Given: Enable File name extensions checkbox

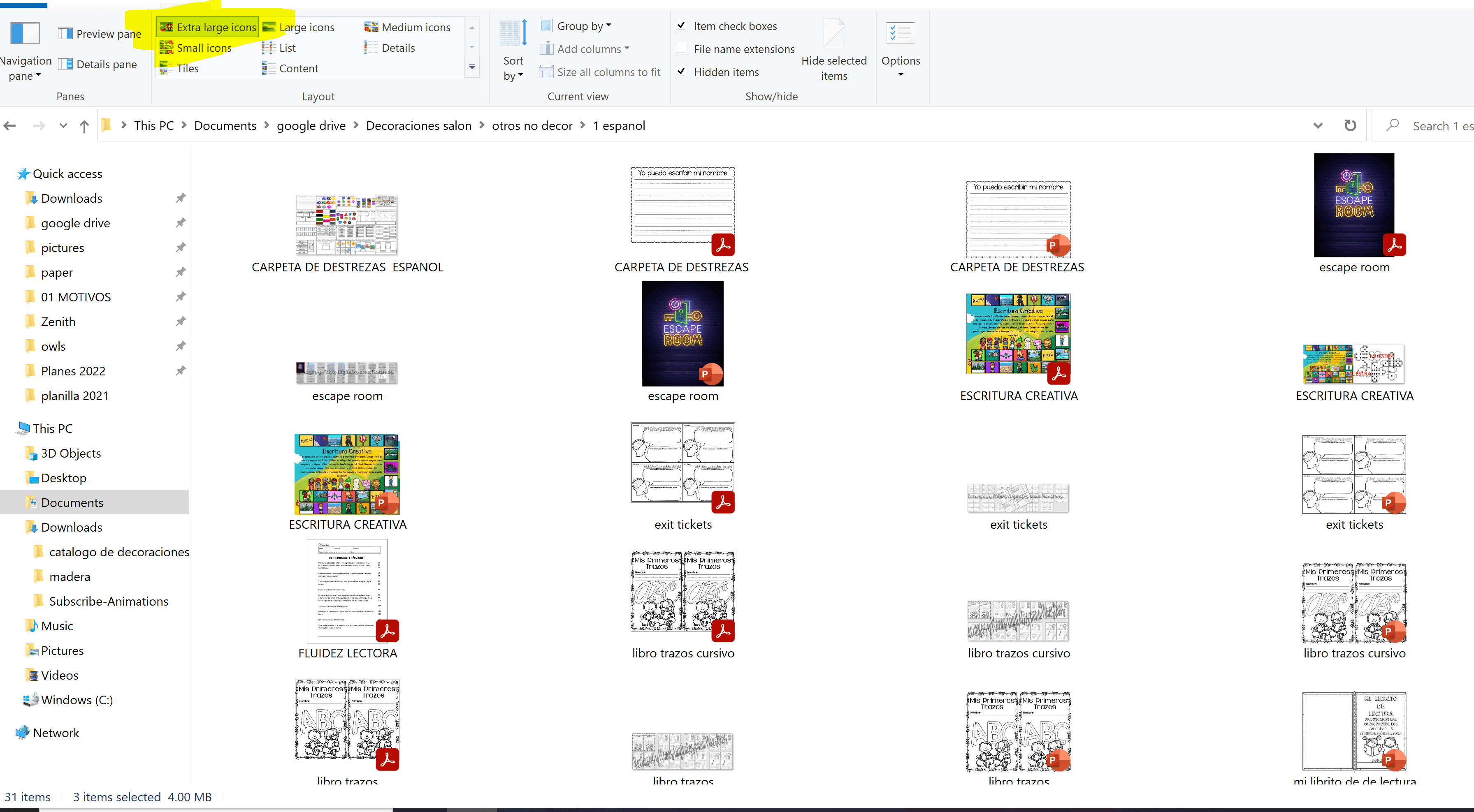Looking at the screenshot, I should [681, 49].
